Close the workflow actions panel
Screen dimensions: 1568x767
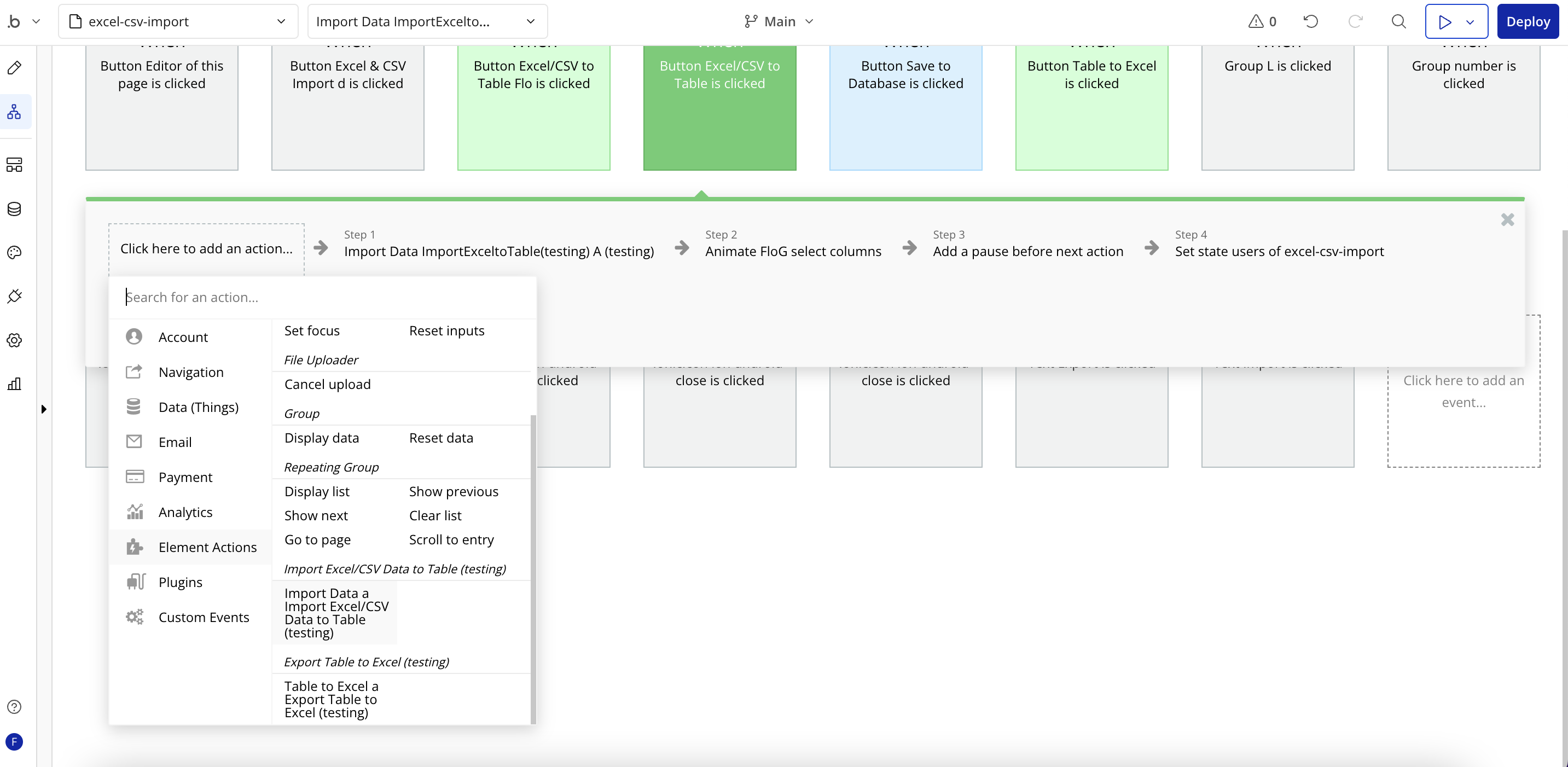1507,220
